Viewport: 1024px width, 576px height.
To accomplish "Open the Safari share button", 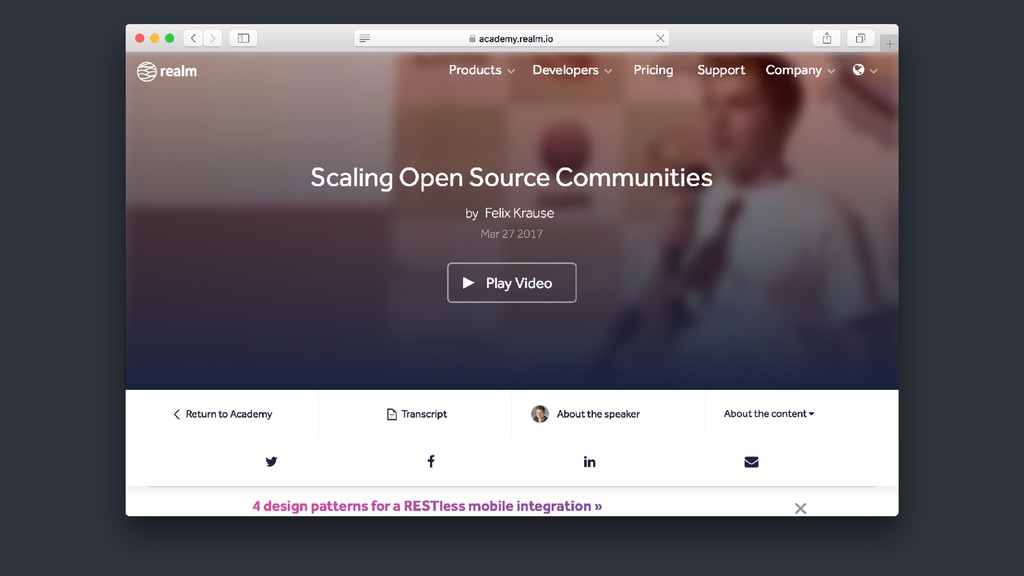I will coord(827,39).
